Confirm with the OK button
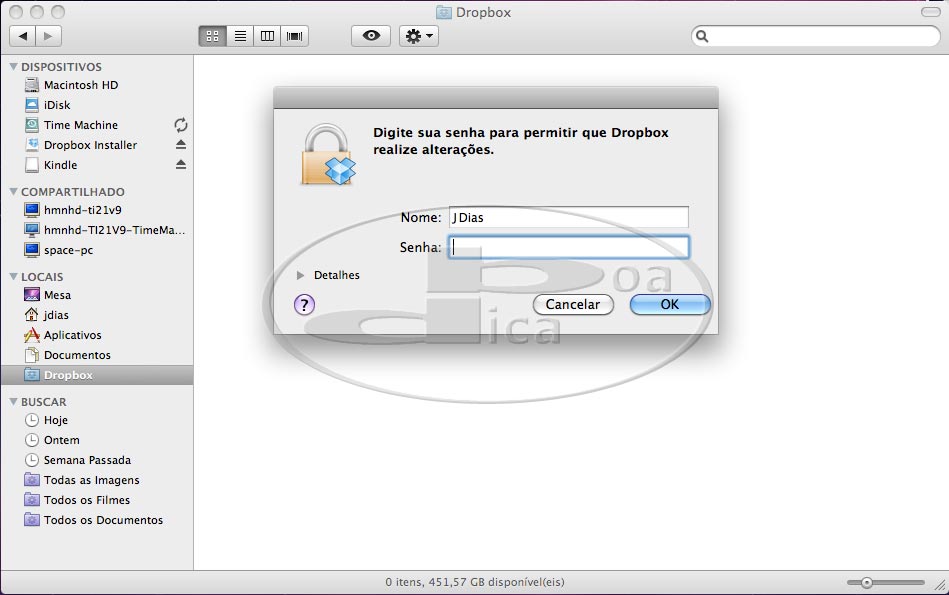 click(670, 304)
